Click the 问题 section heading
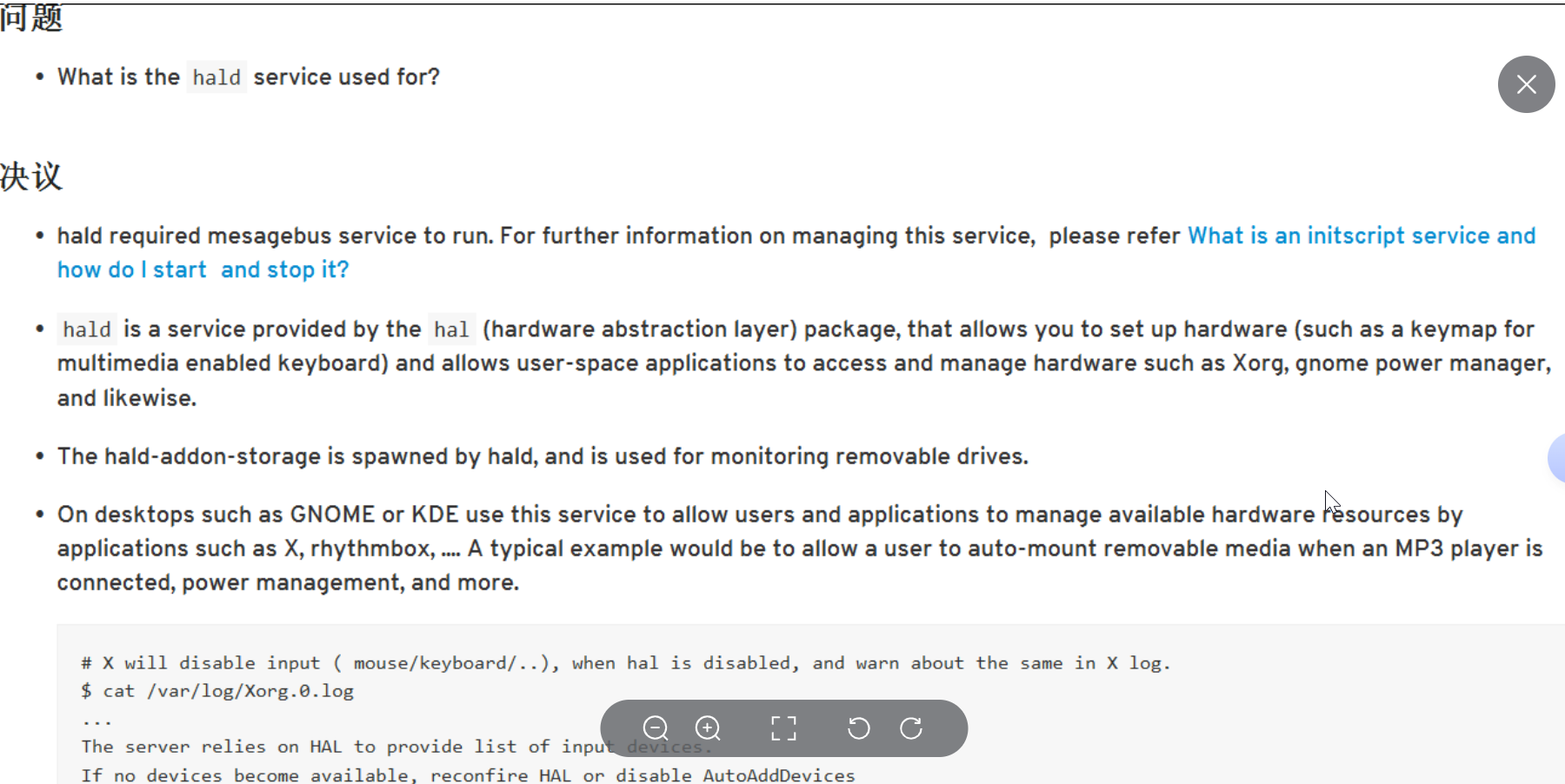 [x=31, y=17]
